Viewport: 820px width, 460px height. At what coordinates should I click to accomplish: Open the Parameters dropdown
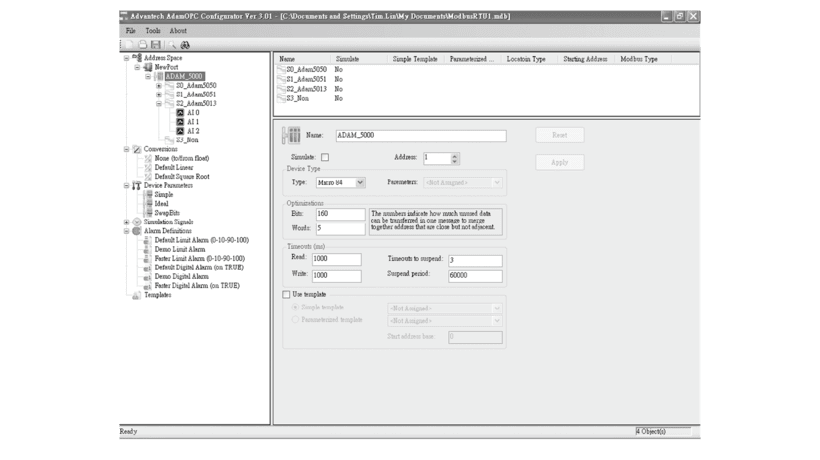(x=497, y=182)
